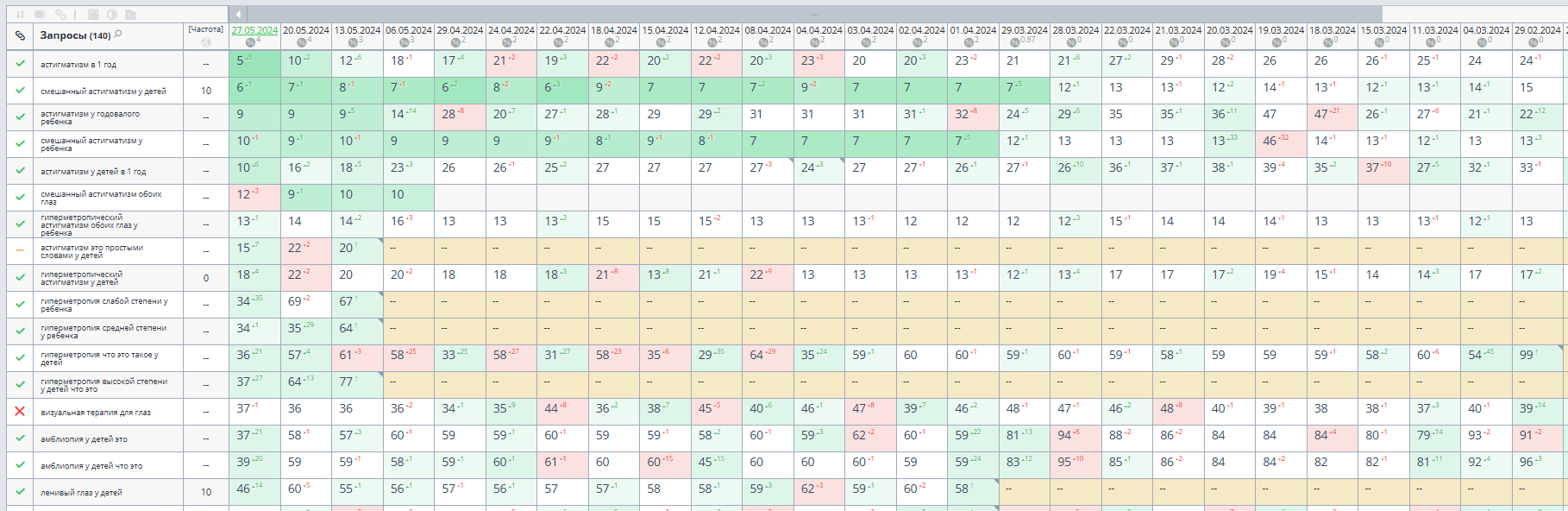
Task: Click the Запросы (140) column header
Action: click(75, 35)
